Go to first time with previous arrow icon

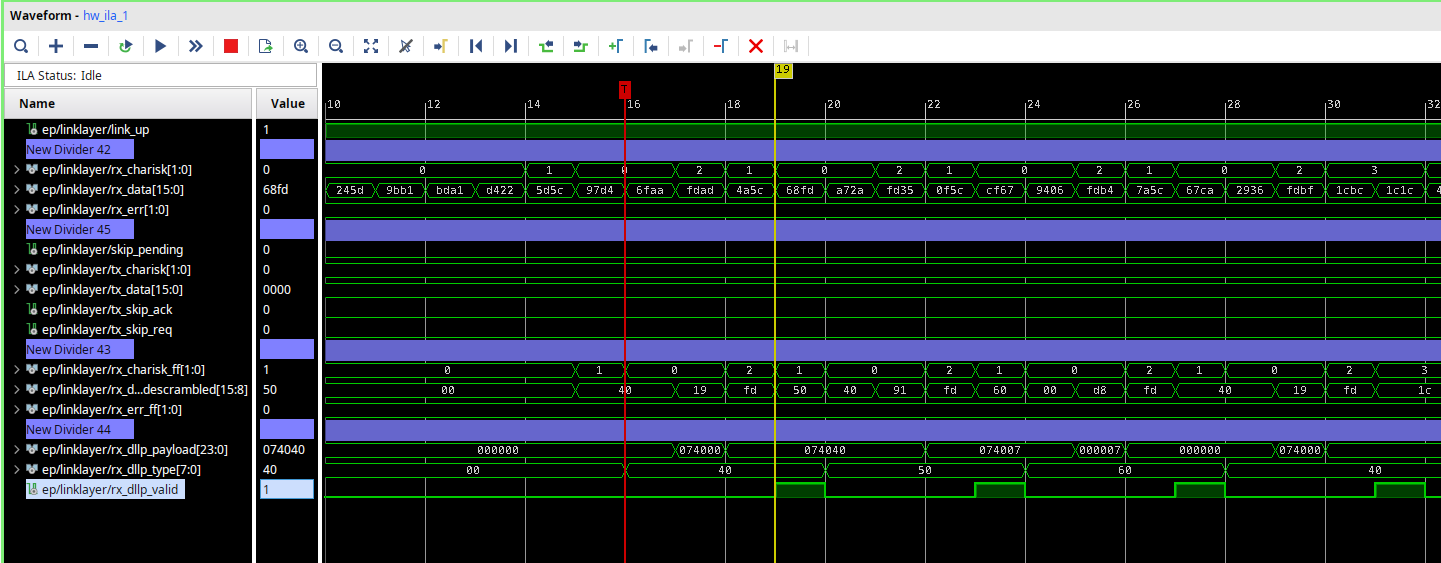pyautogui.click(x=476, y=46)
